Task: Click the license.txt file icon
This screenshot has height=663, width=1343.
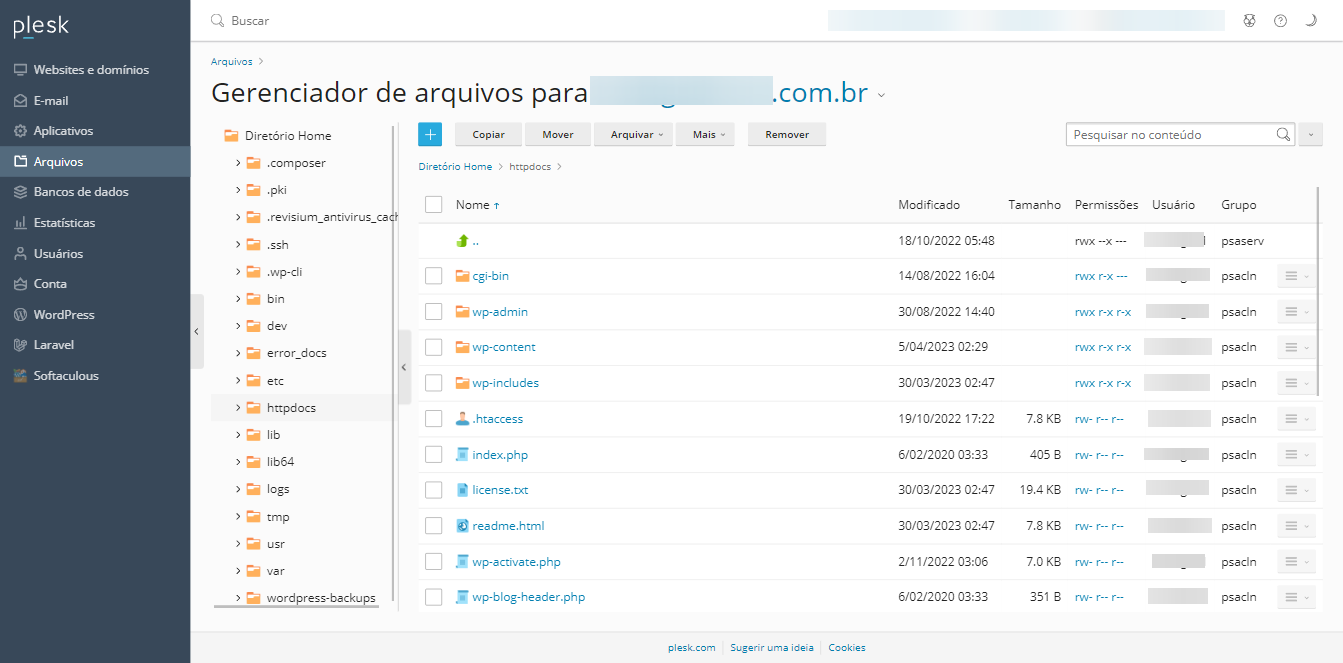Action: tap(462, 490)
